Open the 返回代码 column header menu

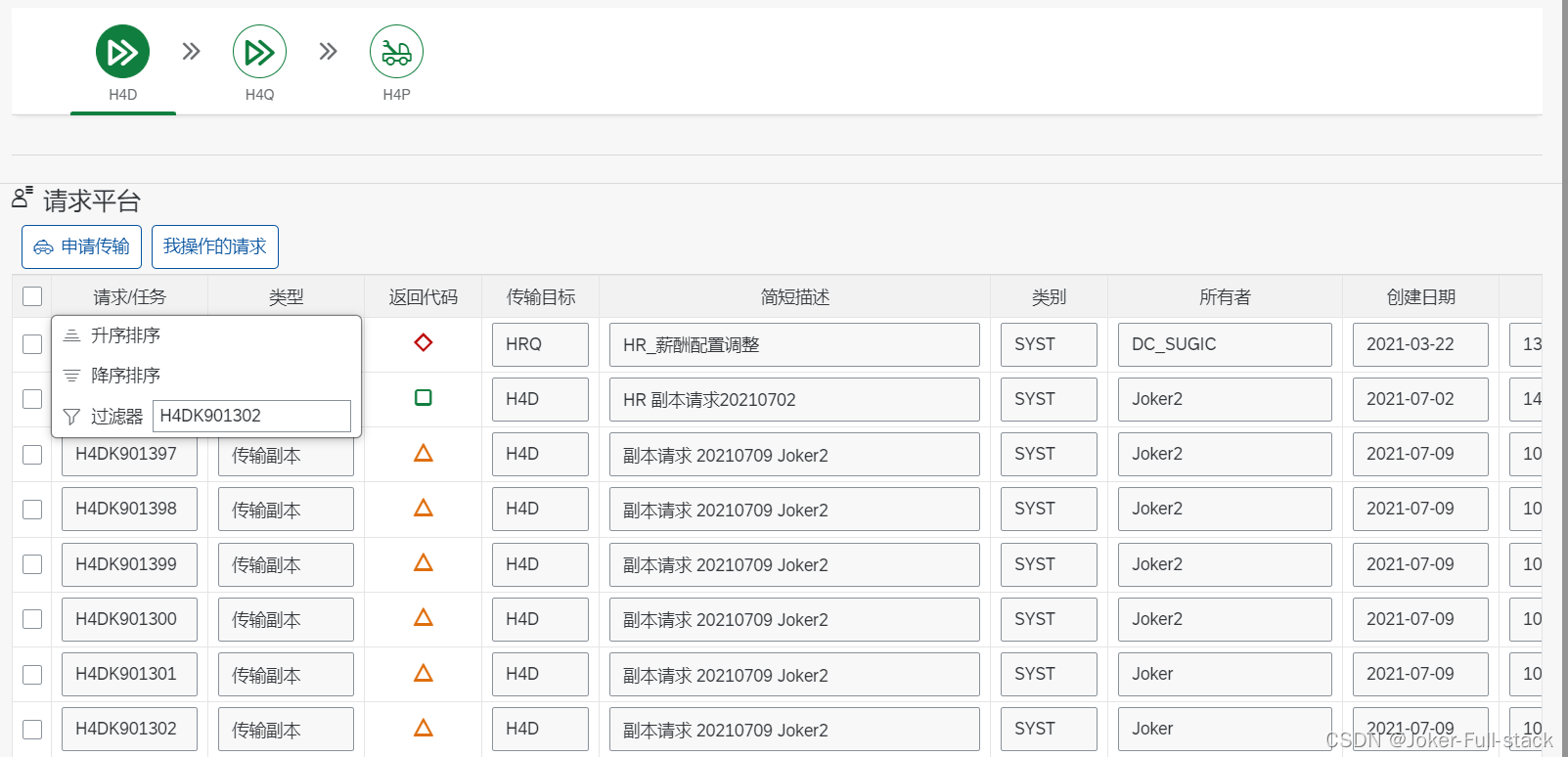coord(424,296)
